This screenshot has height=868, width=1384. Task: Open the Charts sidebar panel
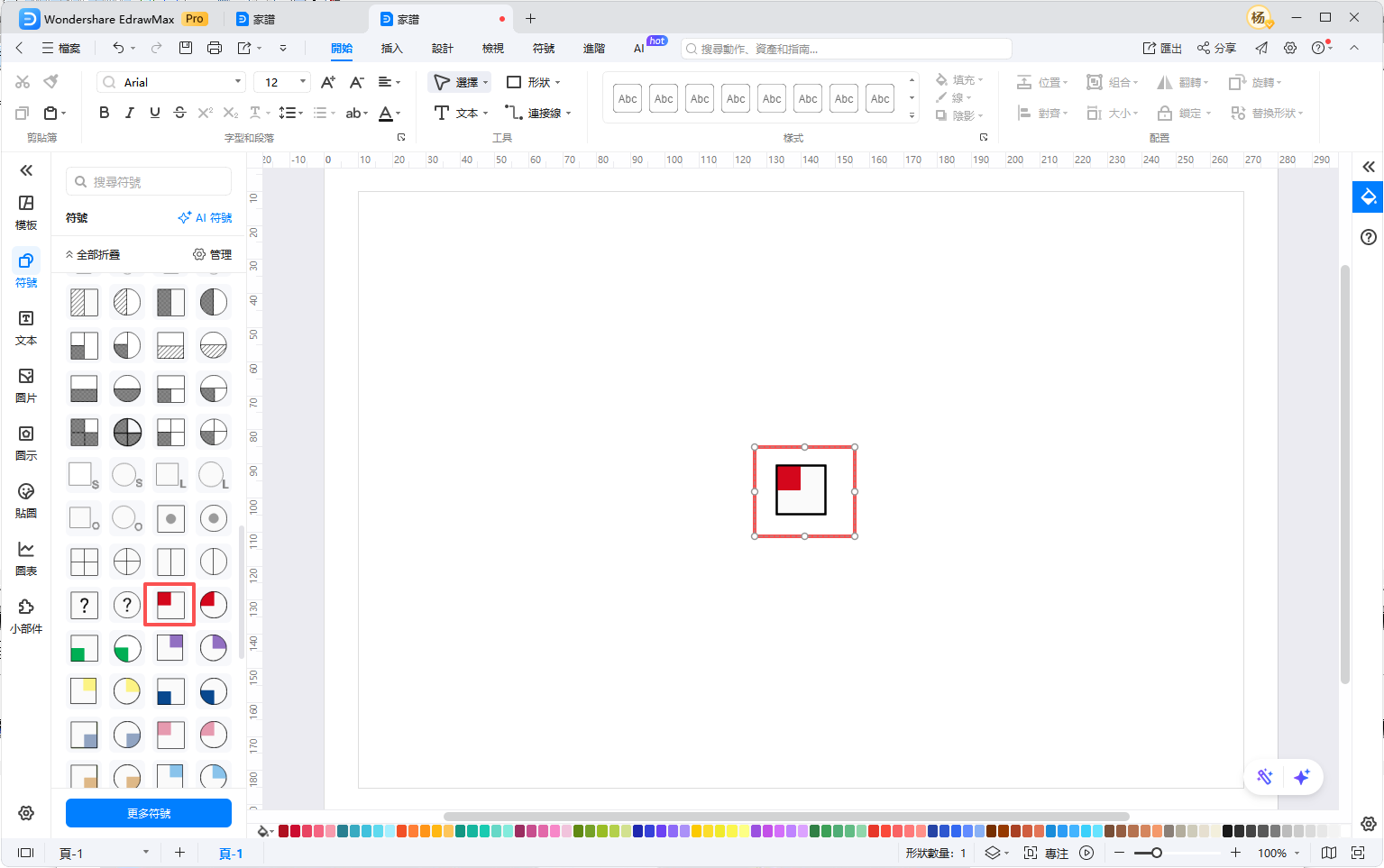(x=26, y=558)
